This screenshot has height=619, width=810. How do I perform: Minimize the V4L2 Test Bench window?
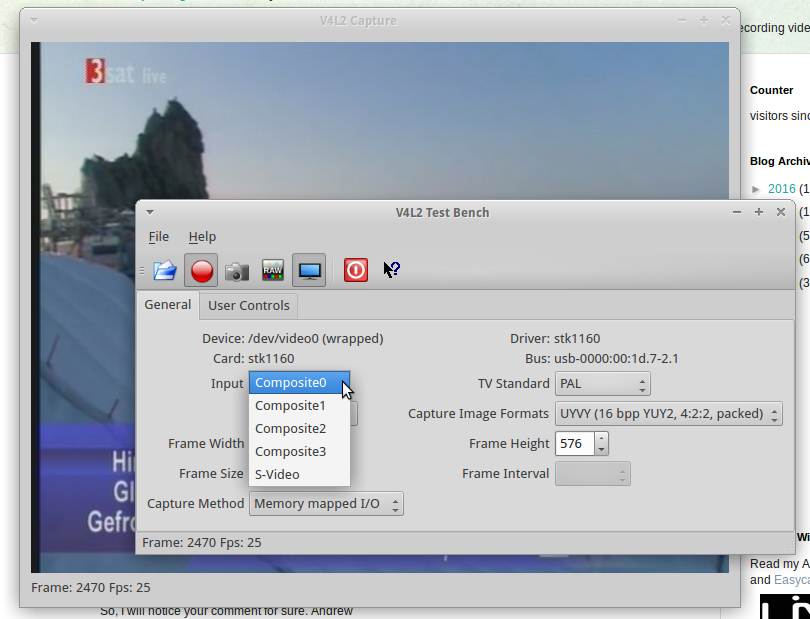coord(737,212)
